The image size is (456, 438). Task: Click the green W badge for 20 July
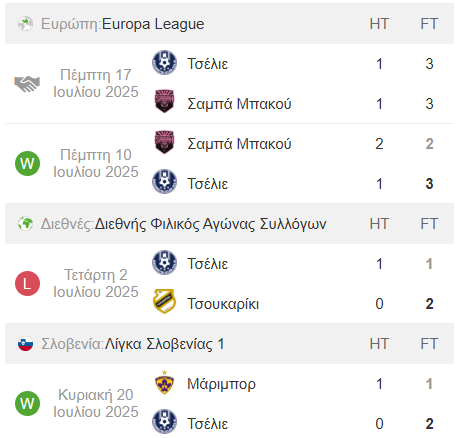pos(27,403)
